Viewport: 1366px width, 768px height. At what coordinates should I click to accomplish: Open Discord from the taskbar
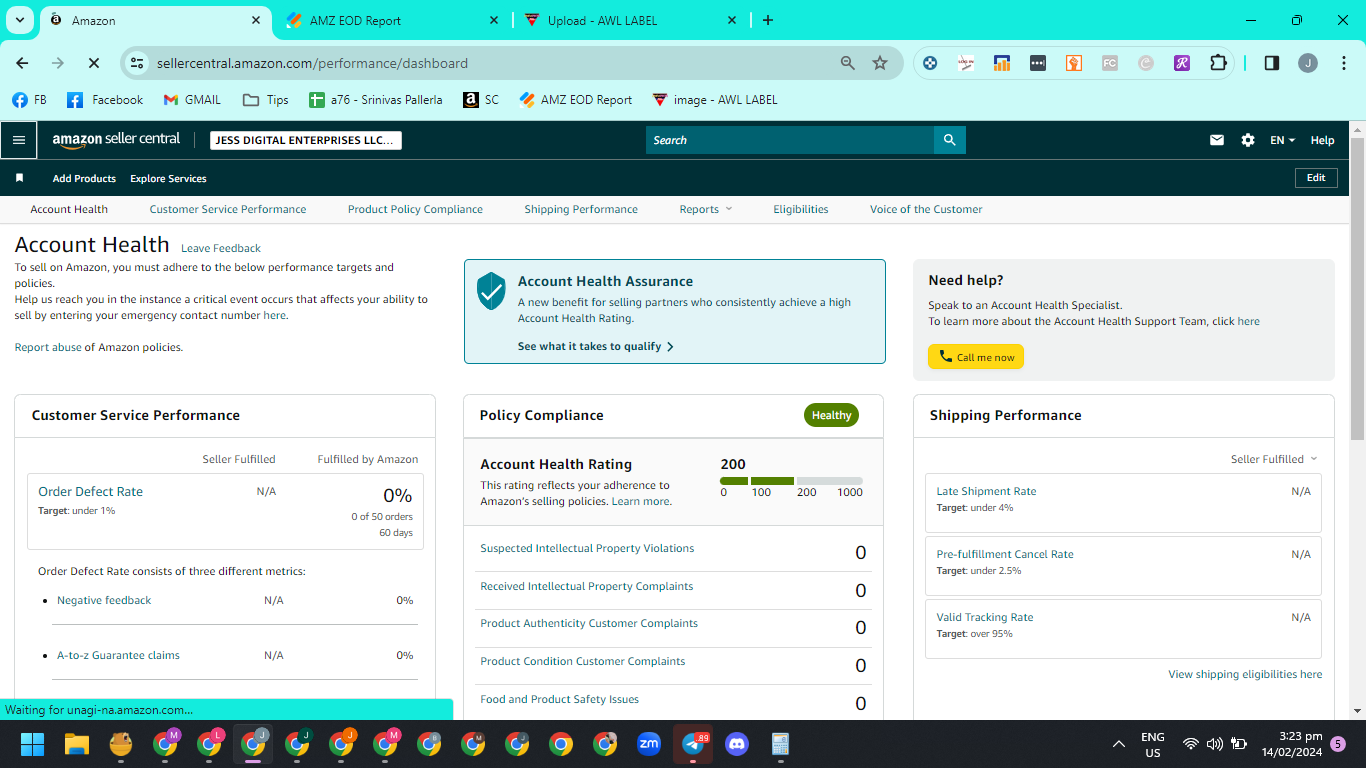pos(737,744)
